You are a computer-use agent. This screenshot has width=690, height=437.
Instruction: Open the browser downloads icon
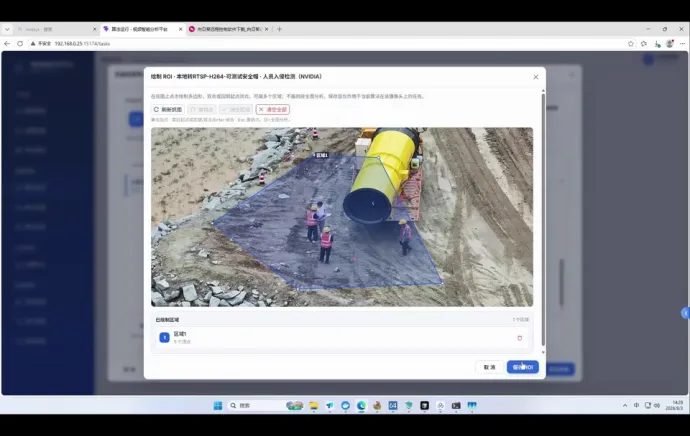coord(657,44)
